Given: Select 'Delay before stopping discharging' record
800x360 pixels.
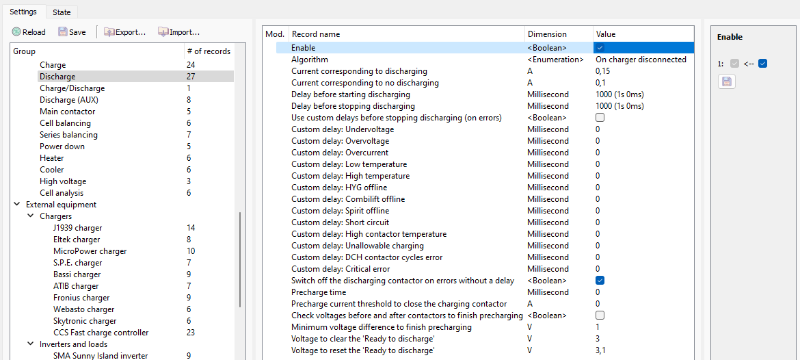Looking at the screenshot, I should (x=353, y=106).
